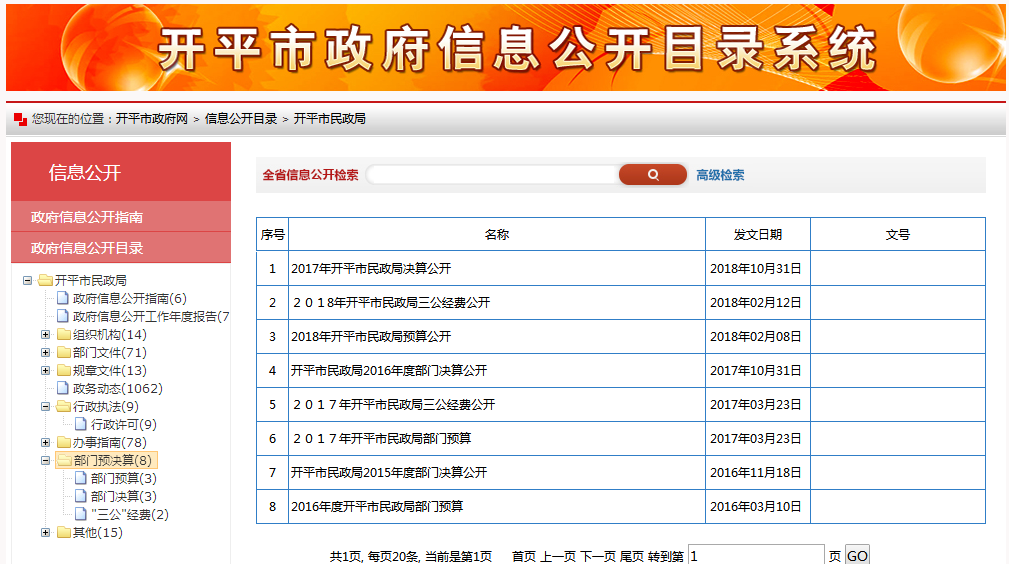This screenshot has width=1009, height=564.
Task: Open the 政府信息公开目录 sidebar menu
Action: [87, 248]
